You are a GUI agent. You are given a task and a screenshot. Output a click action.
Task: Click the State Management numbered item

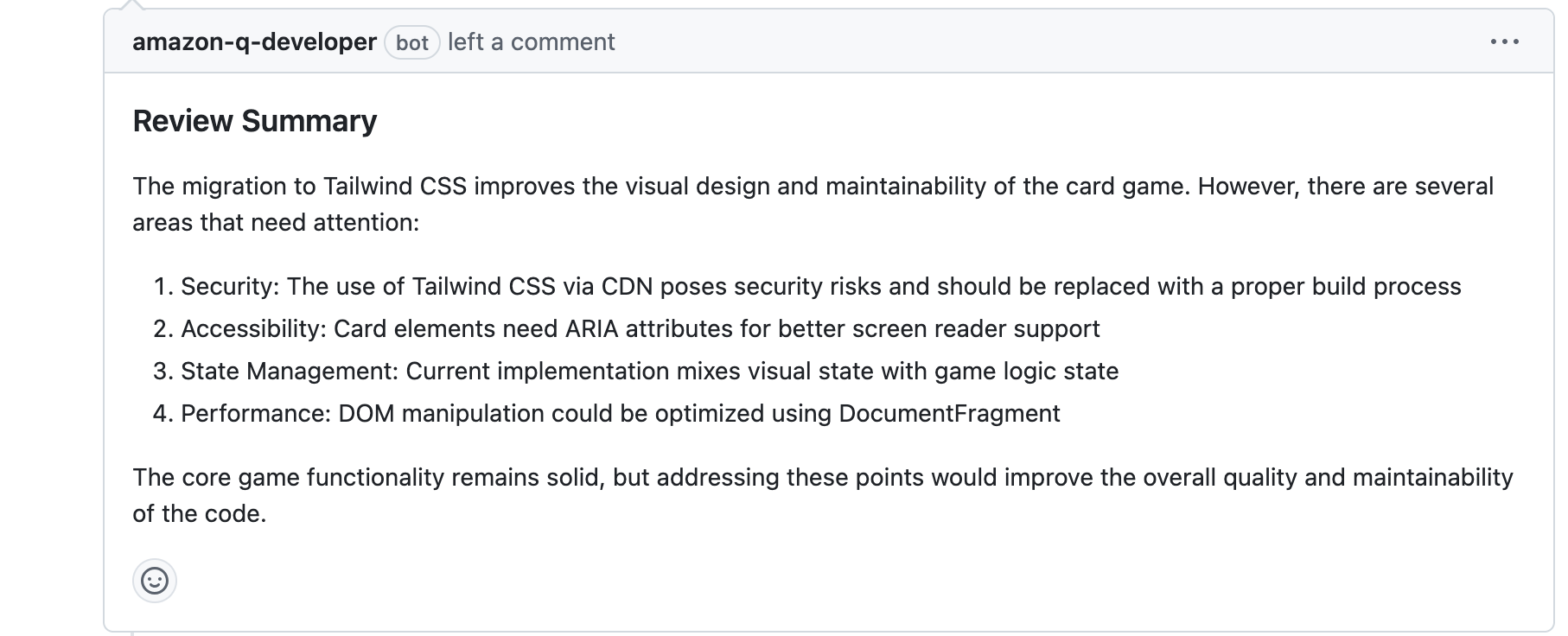648,371
